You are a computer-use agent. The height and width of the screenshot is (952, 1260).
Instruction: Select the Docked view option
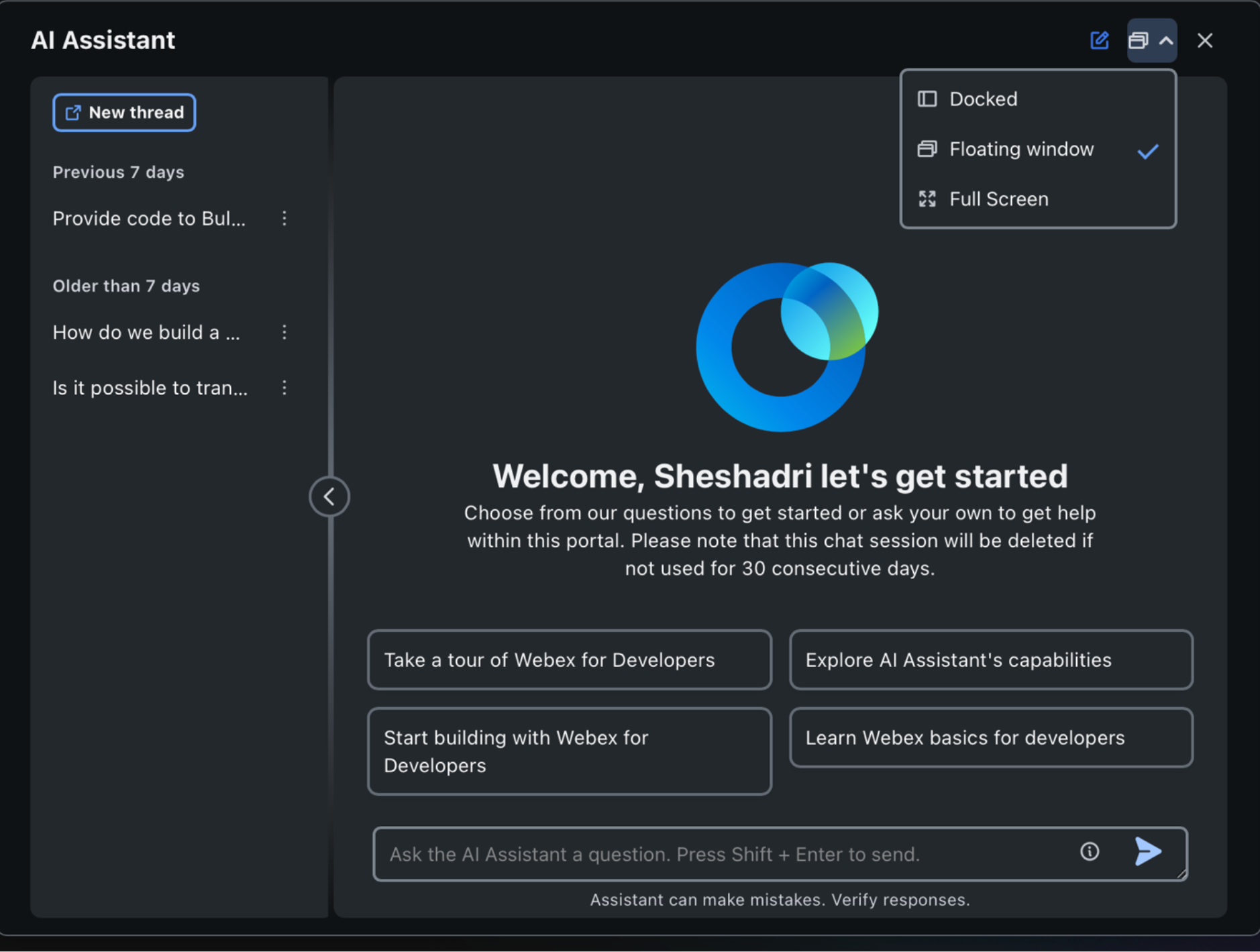click(x=1038, y=99)
